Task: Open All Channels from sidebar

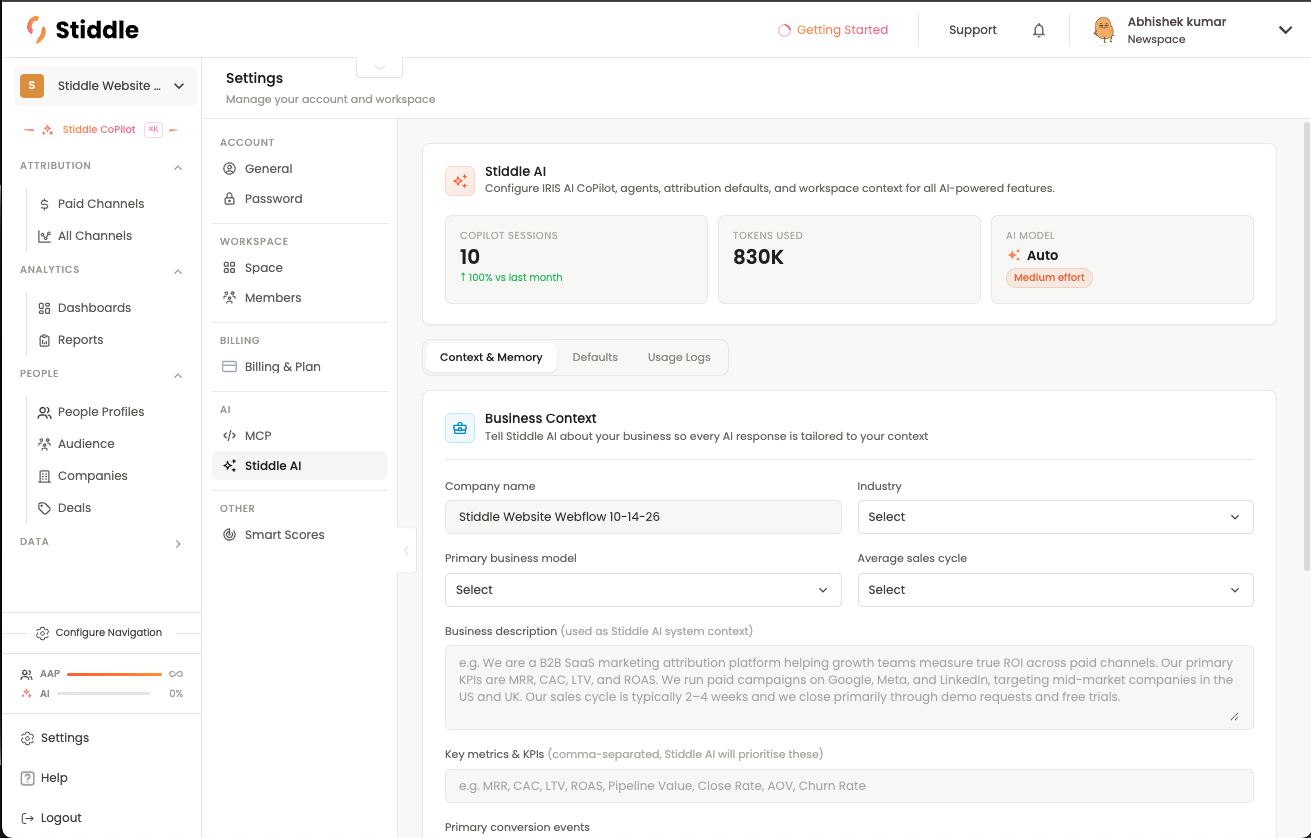Action: coord(95,236)
